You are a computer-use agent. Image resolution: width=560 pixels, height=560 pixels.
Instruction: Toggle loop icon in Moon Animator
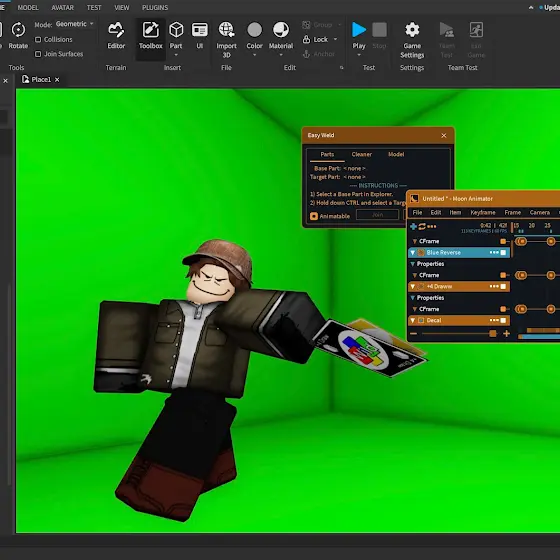[x=422, y=226]
